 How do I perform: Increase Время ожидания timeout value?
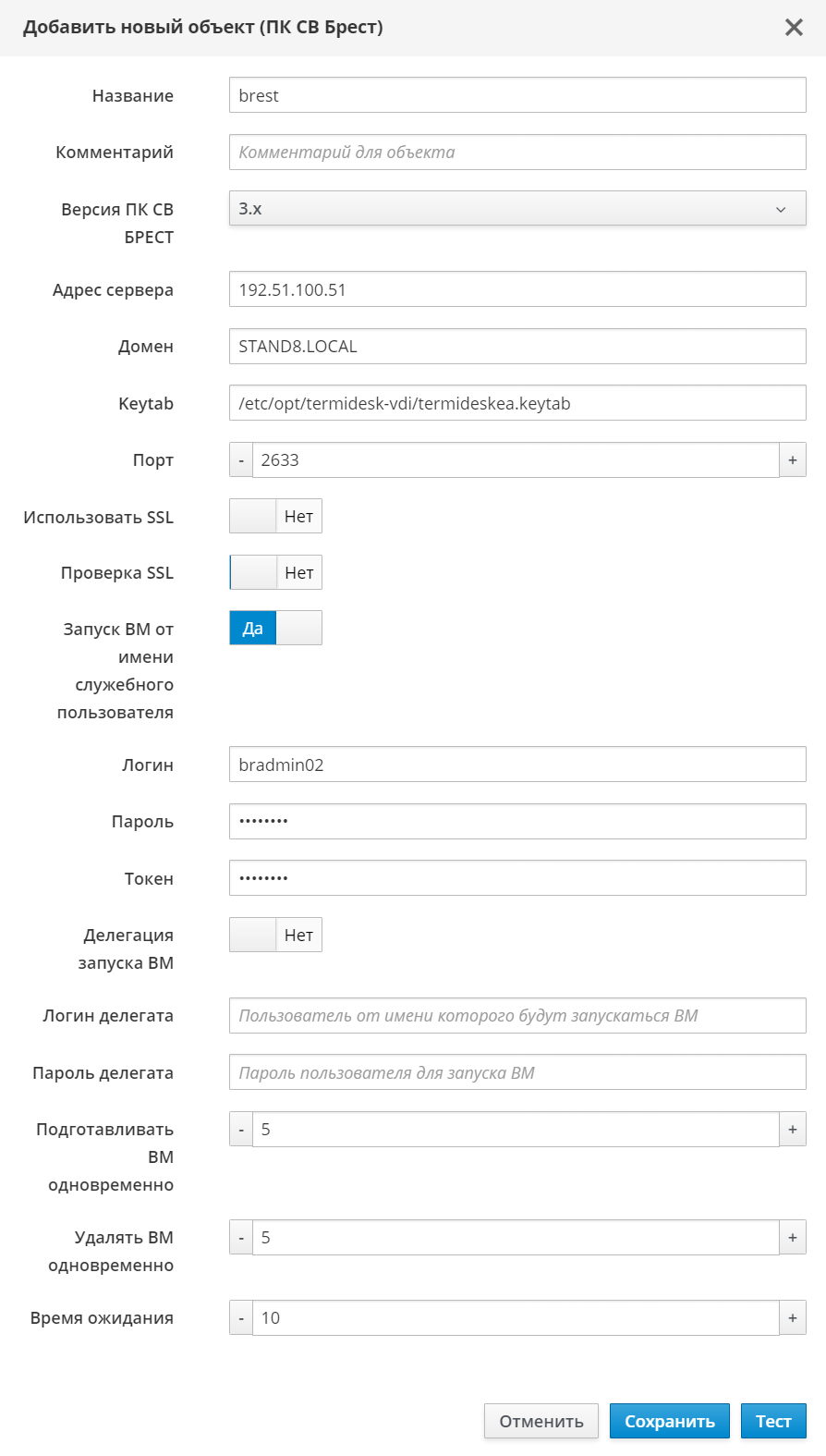792,1318
